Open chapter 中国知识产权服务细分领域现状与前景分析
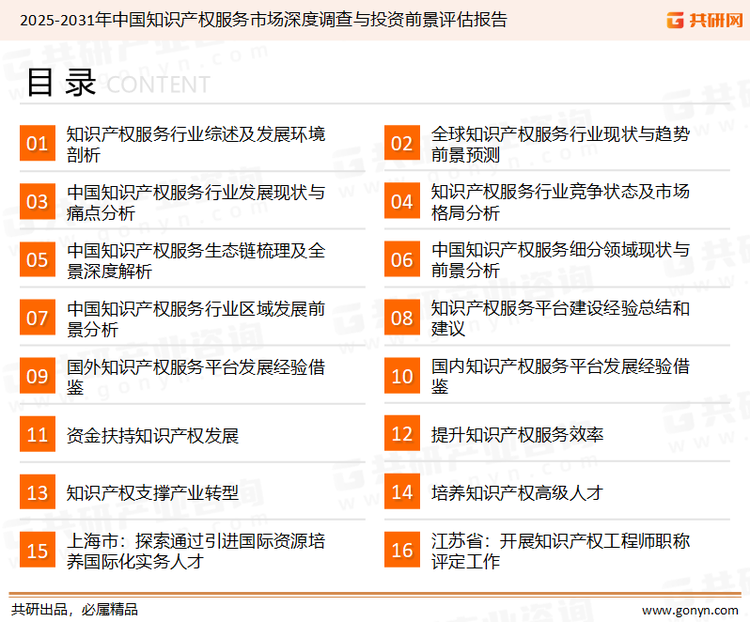Viewport: 750px width, 622px height. [x=560, y=260]
